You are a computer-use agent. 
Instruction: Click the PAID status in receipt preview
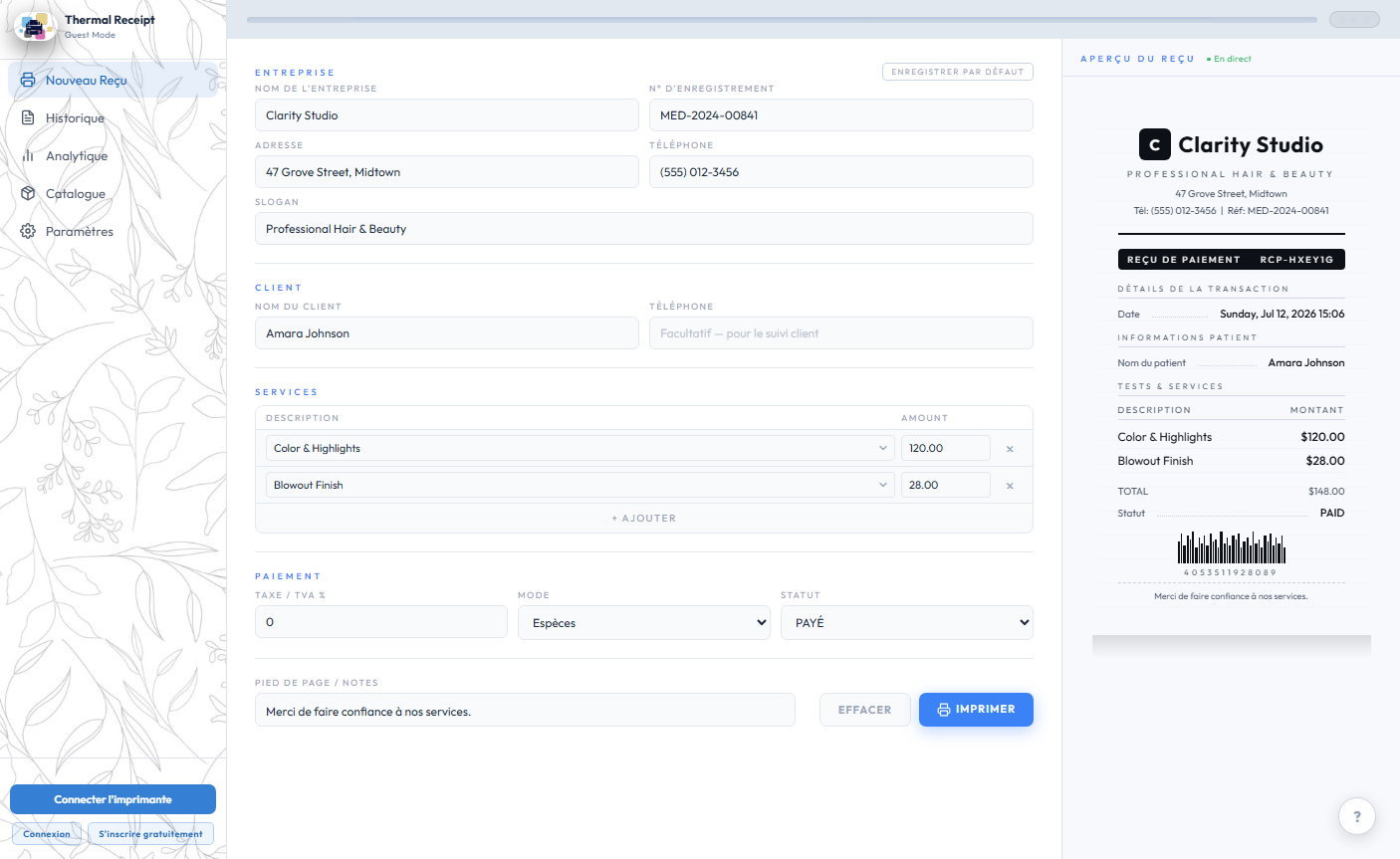point(1332,514)
